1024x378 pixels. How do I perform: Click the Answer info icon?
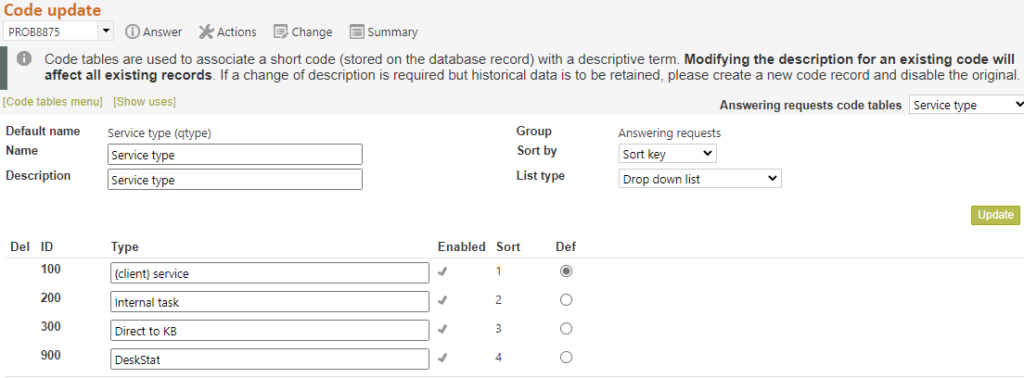coord(133,31)
